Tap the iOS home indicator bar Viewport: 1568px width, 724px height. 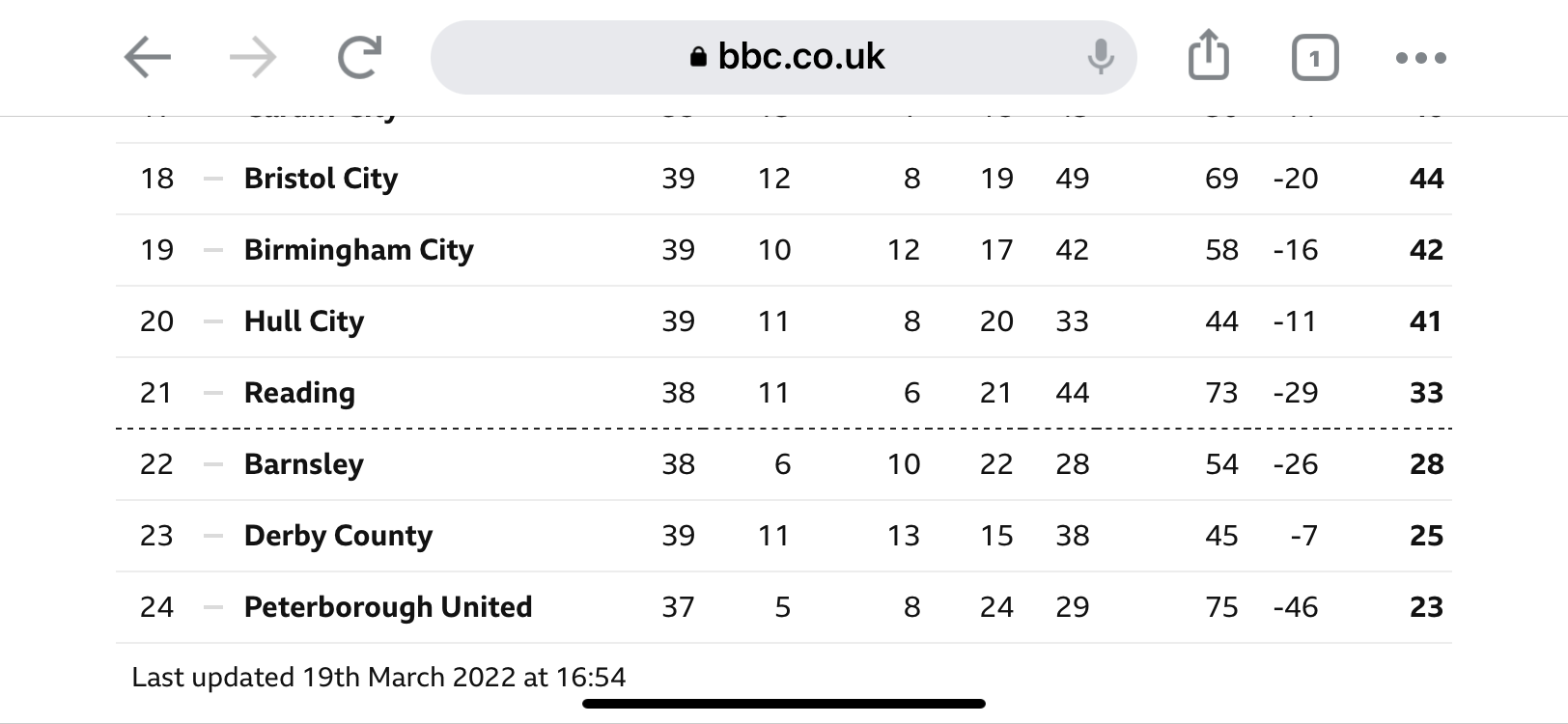784,704
